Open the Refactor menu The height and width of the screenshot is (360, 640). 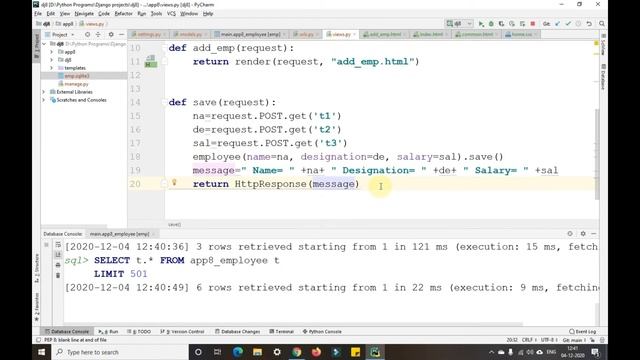[123, 13]
